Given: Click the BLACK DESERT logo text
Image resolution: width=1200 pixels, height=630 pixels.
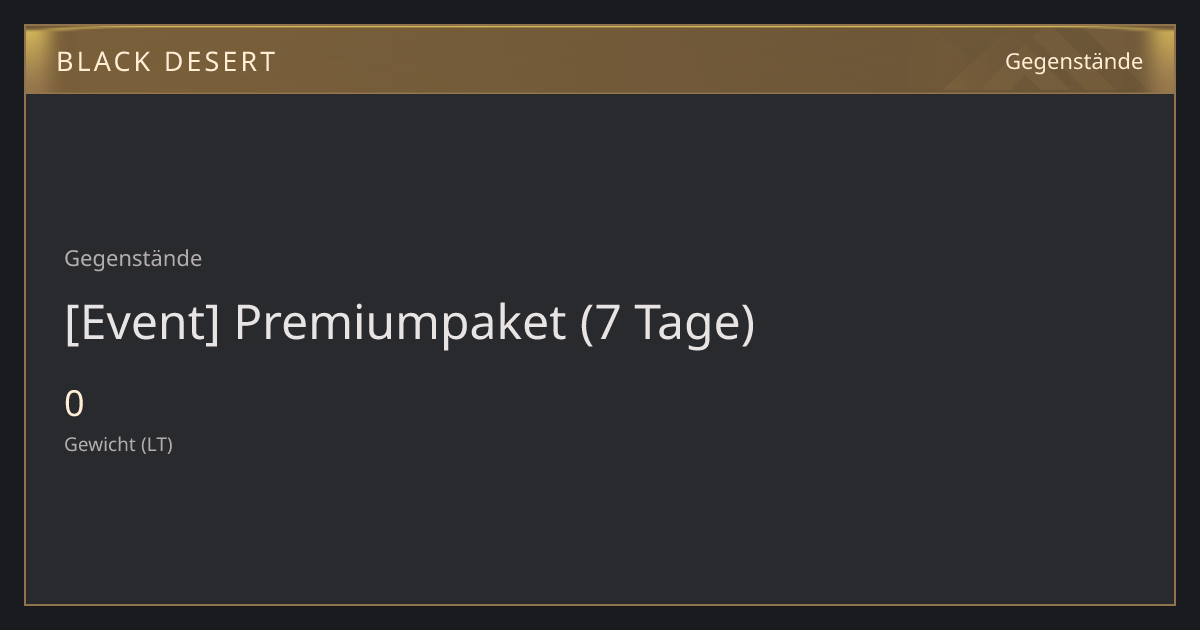Looking at the screenshot, I should (x=166, y=62).
